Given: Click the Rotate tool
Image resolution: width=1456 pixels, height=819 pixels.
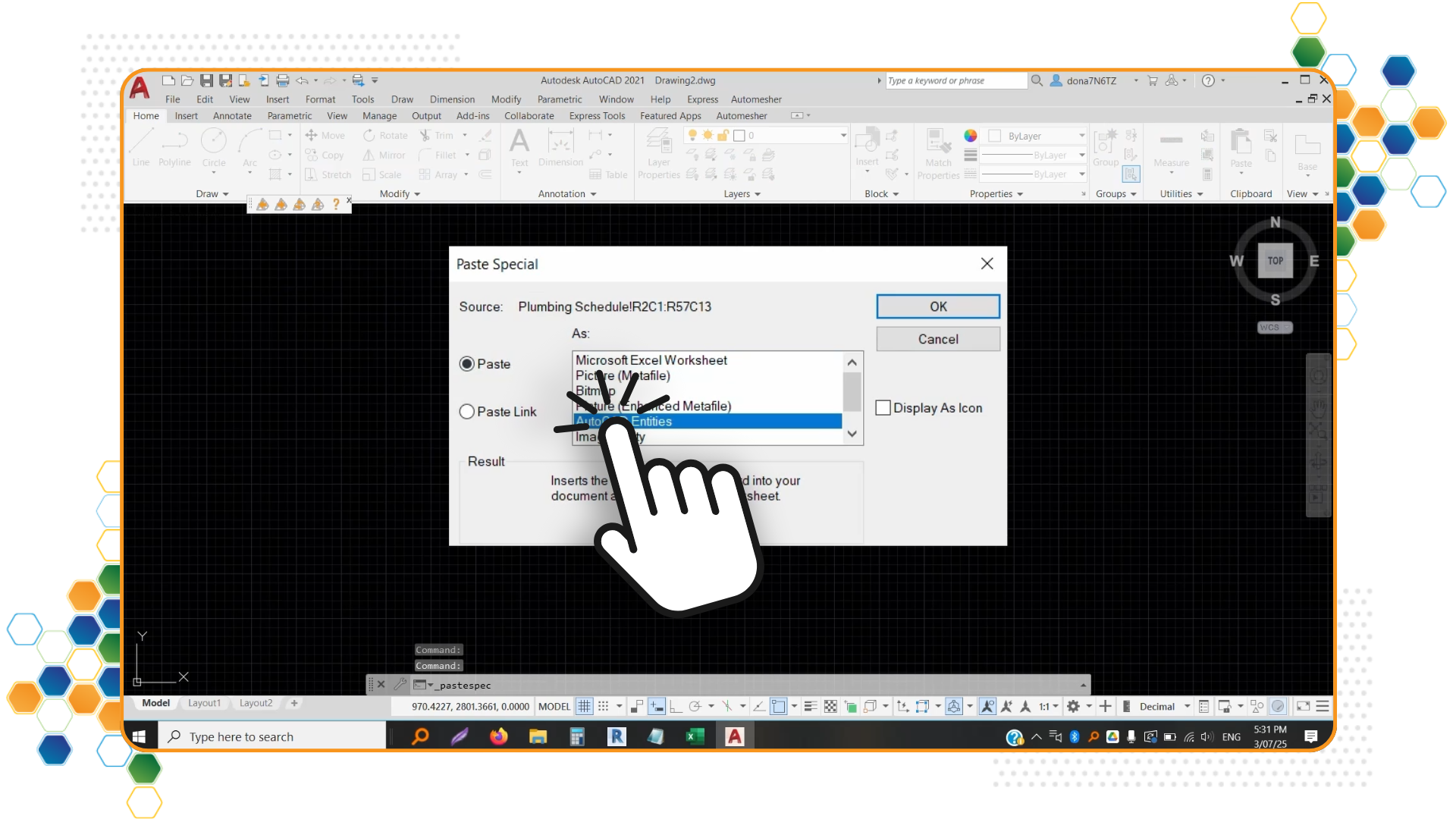Looking at the screenshot, I should (x=385, y=136).
